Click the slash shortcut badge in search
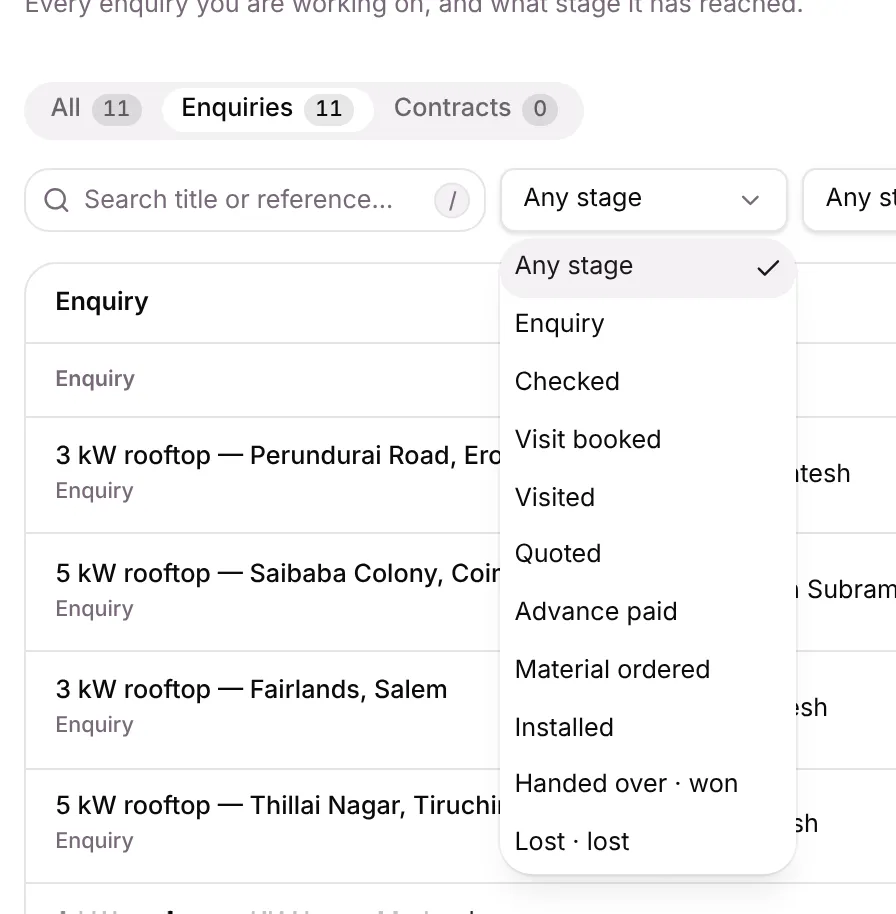This screenshot has height=914, width=896. pyautogui.click(x=452, y=201)
